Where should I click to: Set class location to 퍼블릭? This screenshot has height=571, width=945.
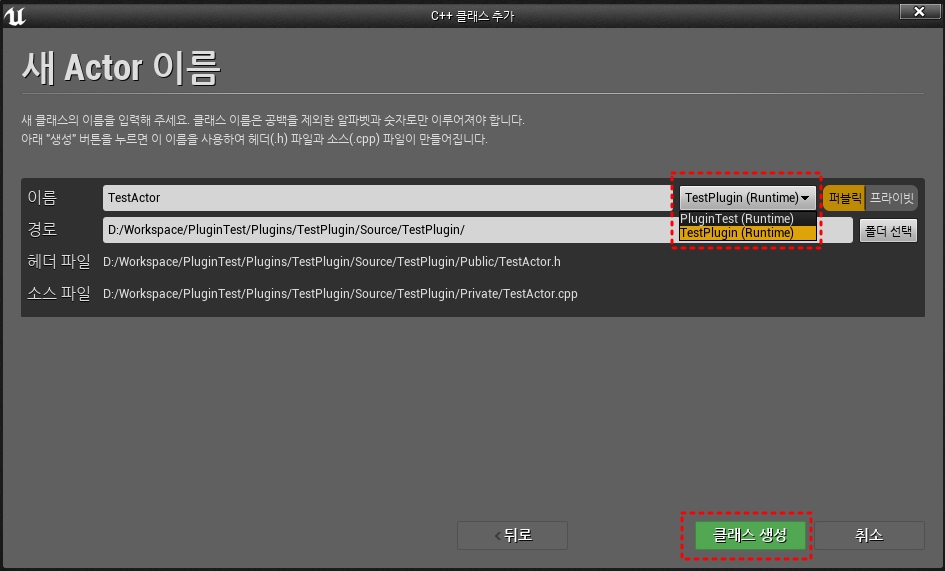pos(844,198)
